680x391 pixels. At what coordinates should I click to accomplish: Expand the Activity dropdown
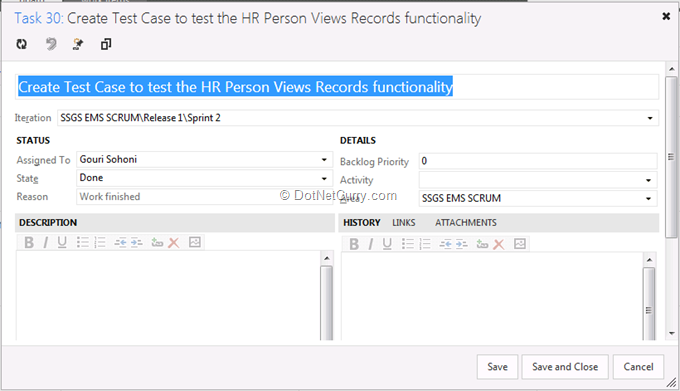tap(648, 180)
